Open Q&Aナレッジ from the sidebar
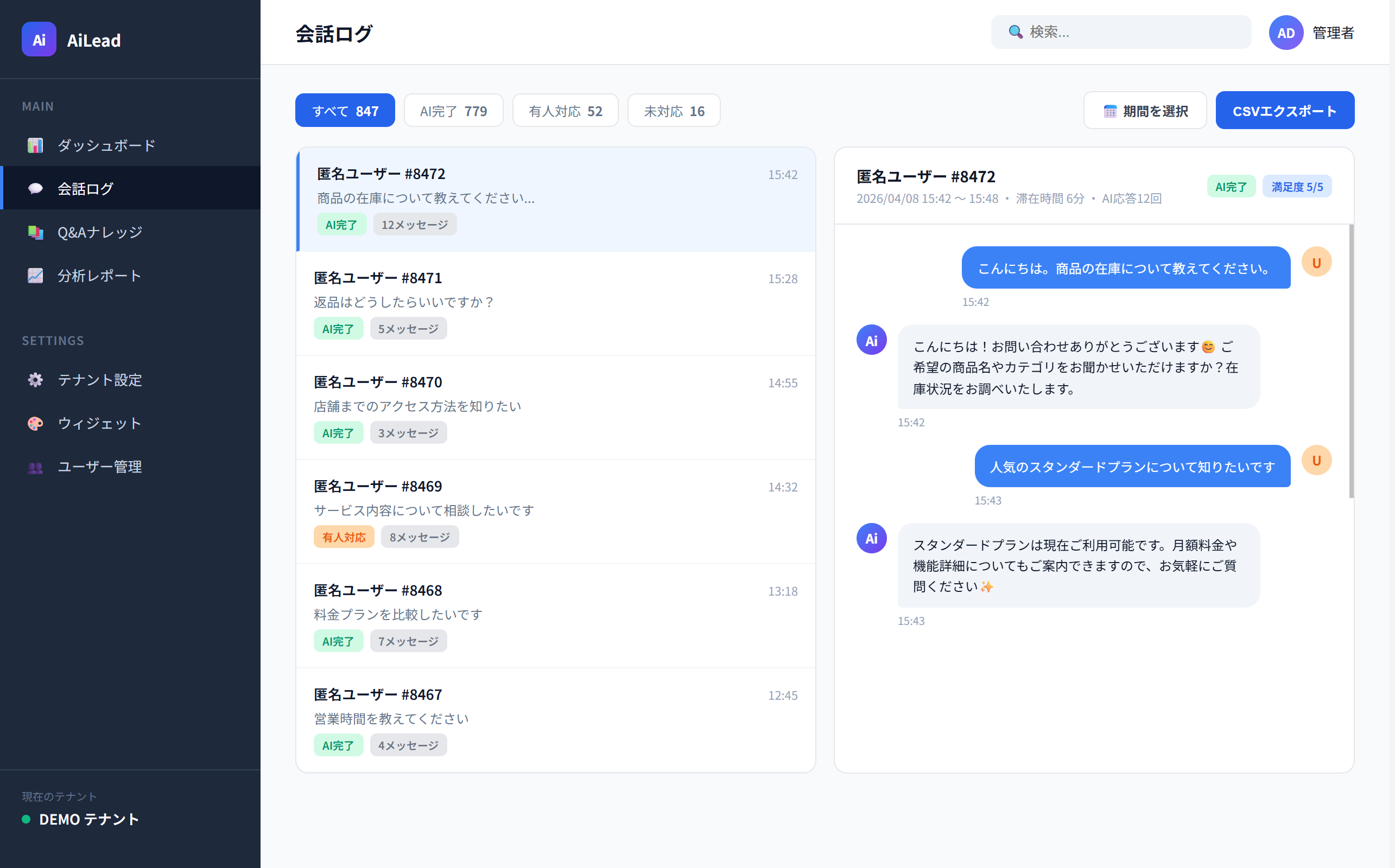 pyautogui.click(x=100, y=232)
